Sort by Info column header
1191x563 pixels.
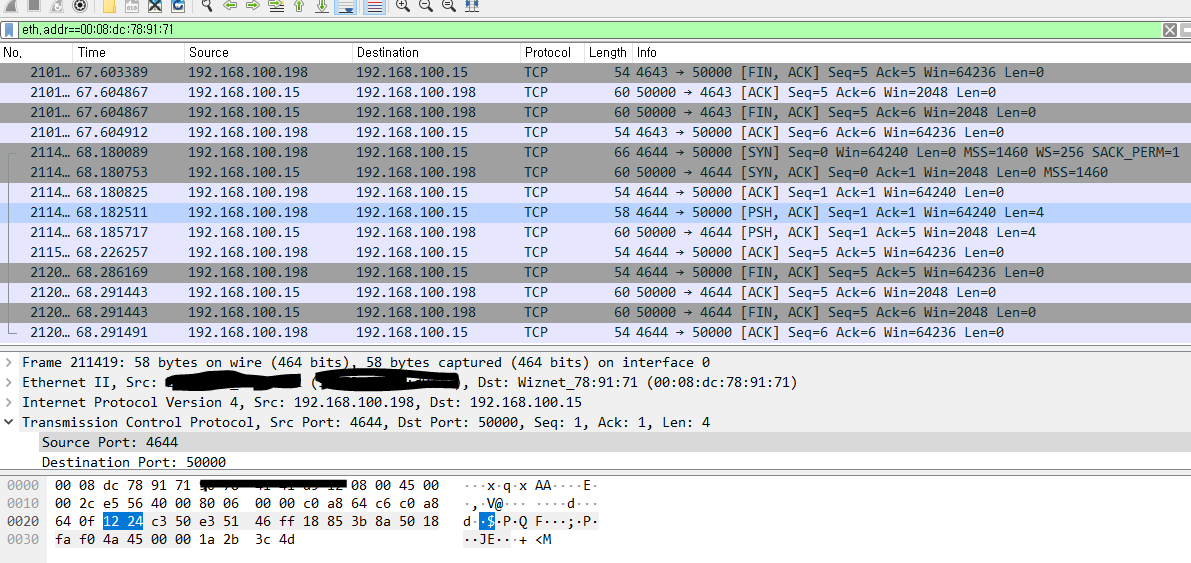click(x=911, y=52)
